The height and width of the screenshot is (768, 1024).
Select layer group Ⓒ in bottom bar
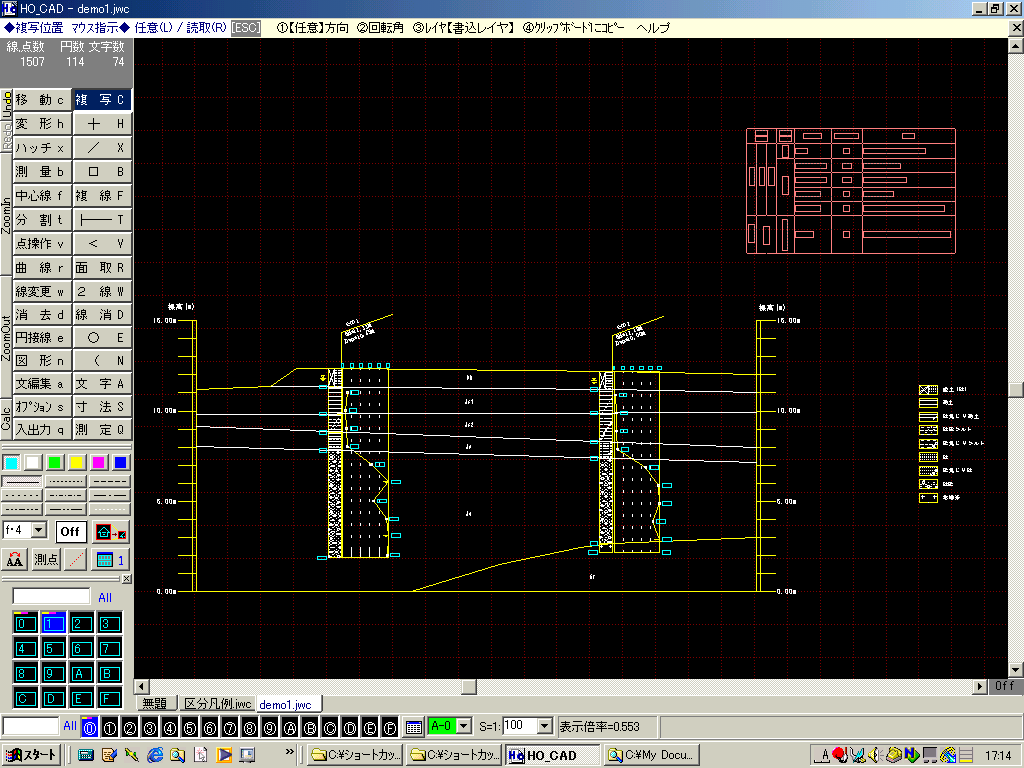[x=330, y=728]
